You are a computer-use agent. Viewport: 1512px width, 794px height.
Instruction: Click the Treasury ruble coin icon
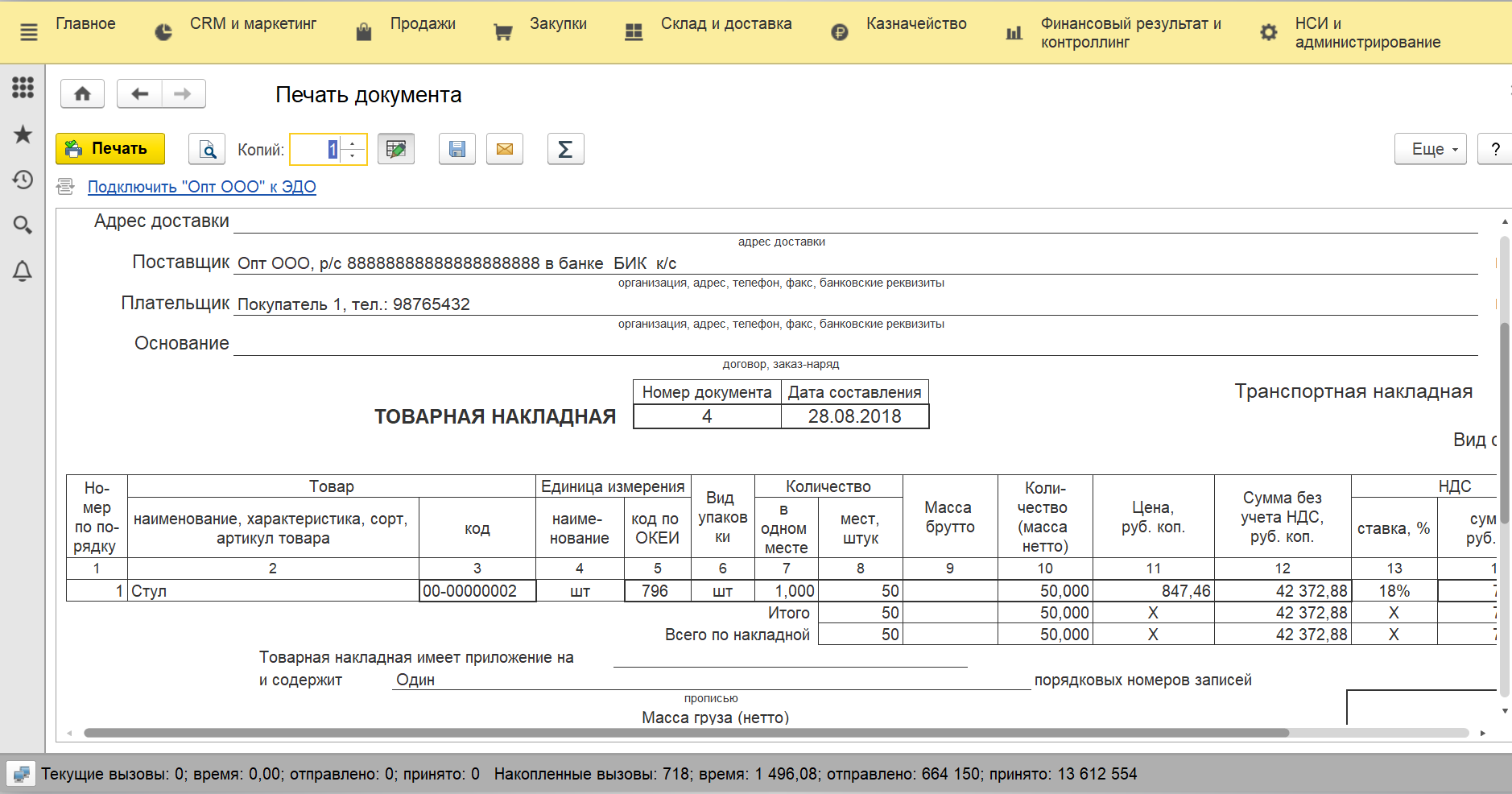coord(840,32)
